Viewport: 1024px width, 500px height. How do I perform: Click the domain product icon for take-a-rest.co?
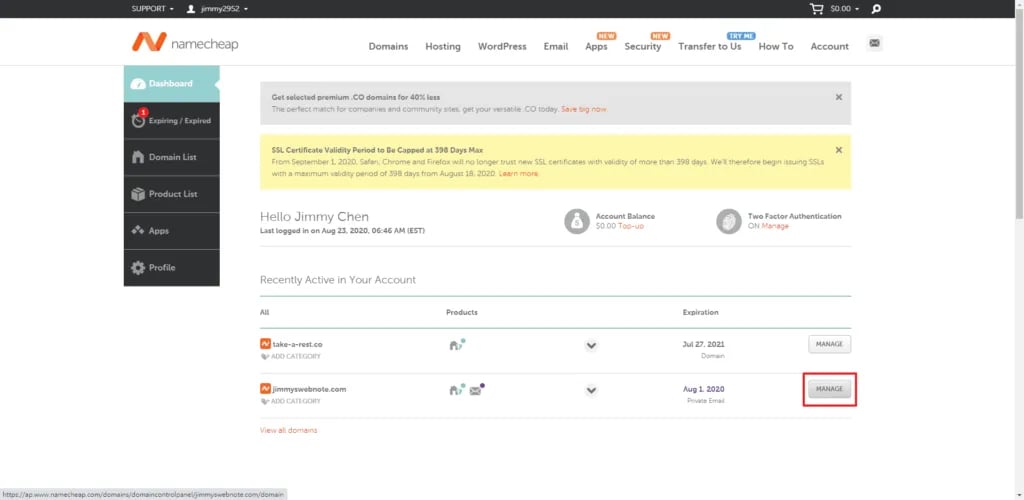(x=457, y=345)
